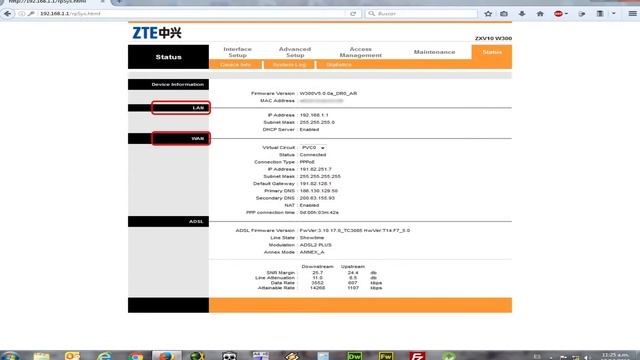Click the ADSL section header
Screen dimensions: 640x360
click(168, 221)
